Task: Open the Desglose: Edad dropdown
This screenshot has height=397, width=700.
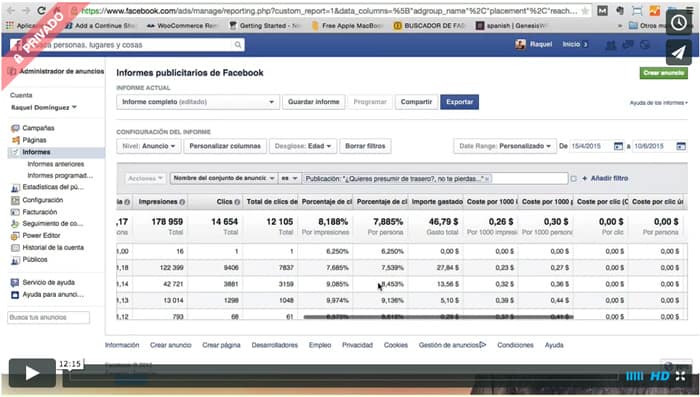Action: tap(303, 146)
